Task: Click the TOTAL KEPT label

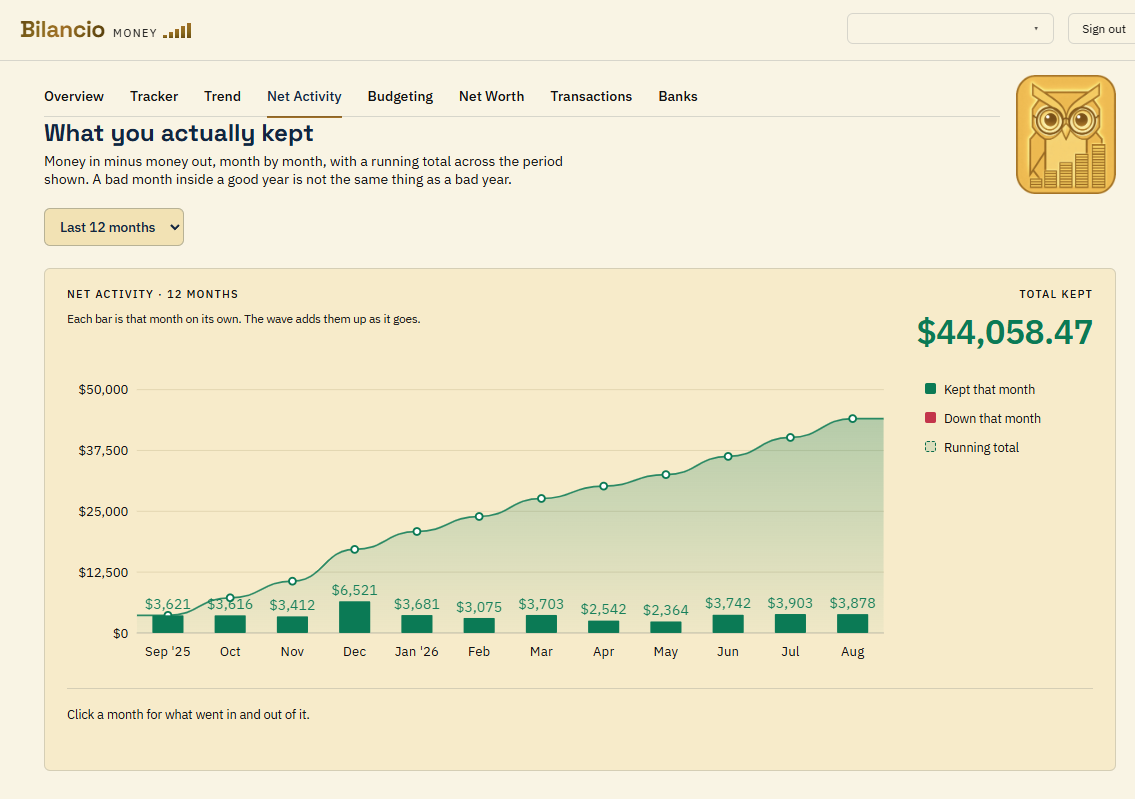Action: 1055,294
